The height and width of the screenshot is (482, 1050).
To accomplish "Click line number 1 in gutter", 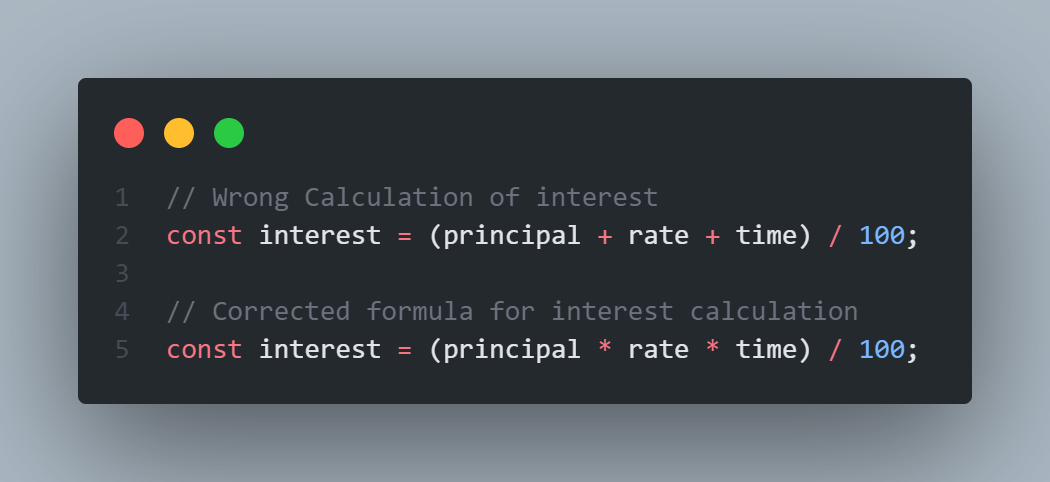I will click(122, 198).
